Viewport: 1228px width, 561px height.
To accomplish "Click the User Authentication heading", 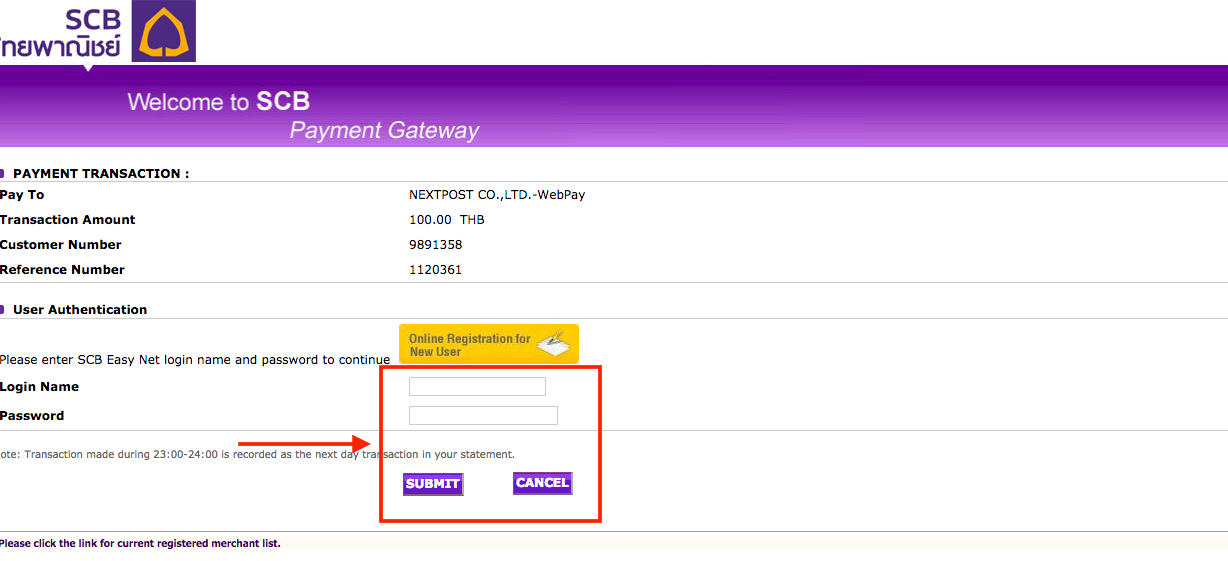I will tap(80, 310).
